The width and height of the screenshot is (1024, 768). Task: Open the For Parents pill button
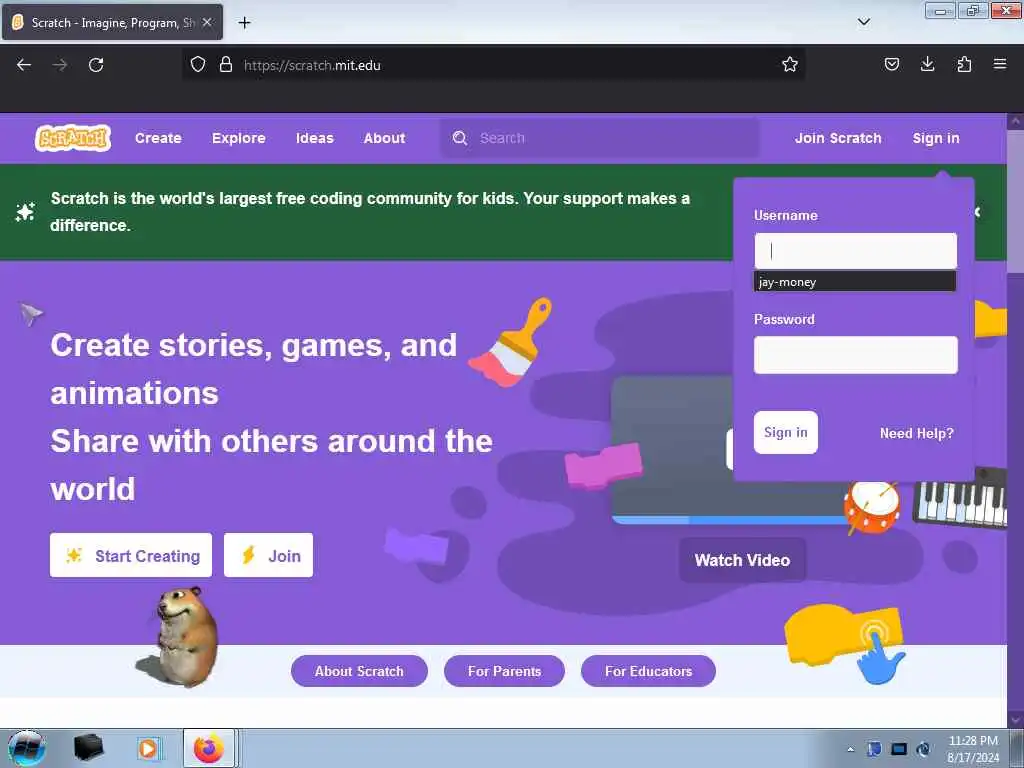pos(504,671)
